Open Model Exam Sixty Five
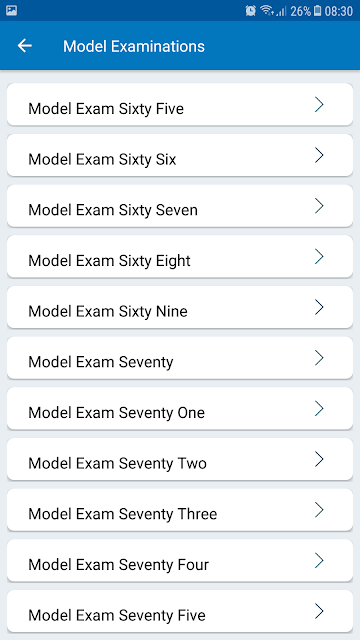The width and height of the screenshot is (360, 640). click(x=180, y=104)
